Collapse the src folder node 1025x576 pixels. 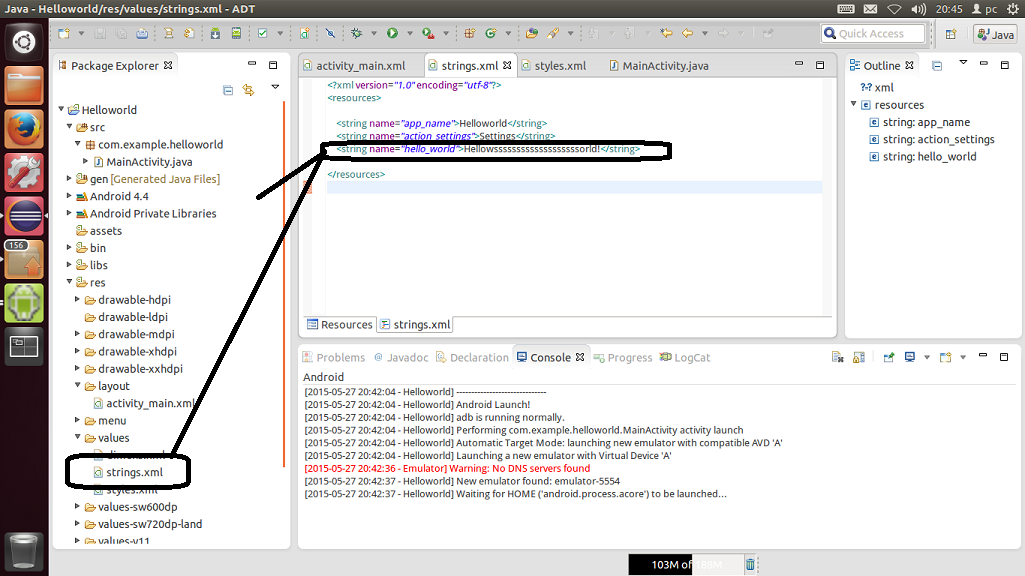click(69, 126)
